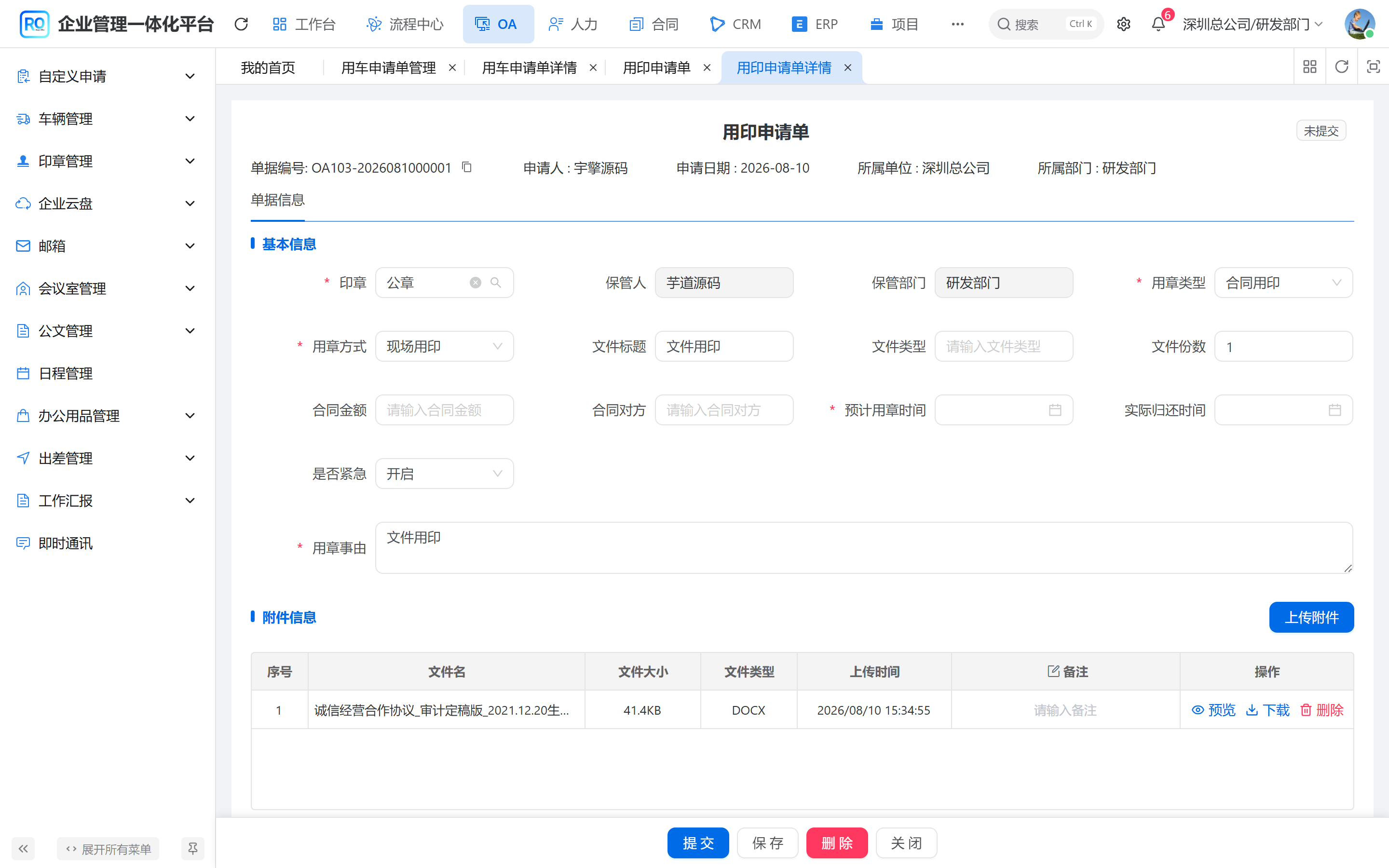Open the 项目 module
The image size is (1389, 868).
click(894, 24)
